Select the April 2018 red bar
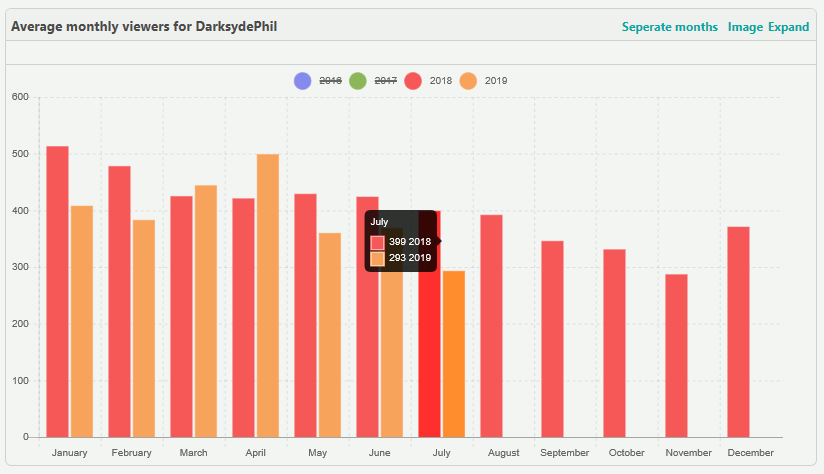The width and height of the screenshot is (824, 474). 243,317
